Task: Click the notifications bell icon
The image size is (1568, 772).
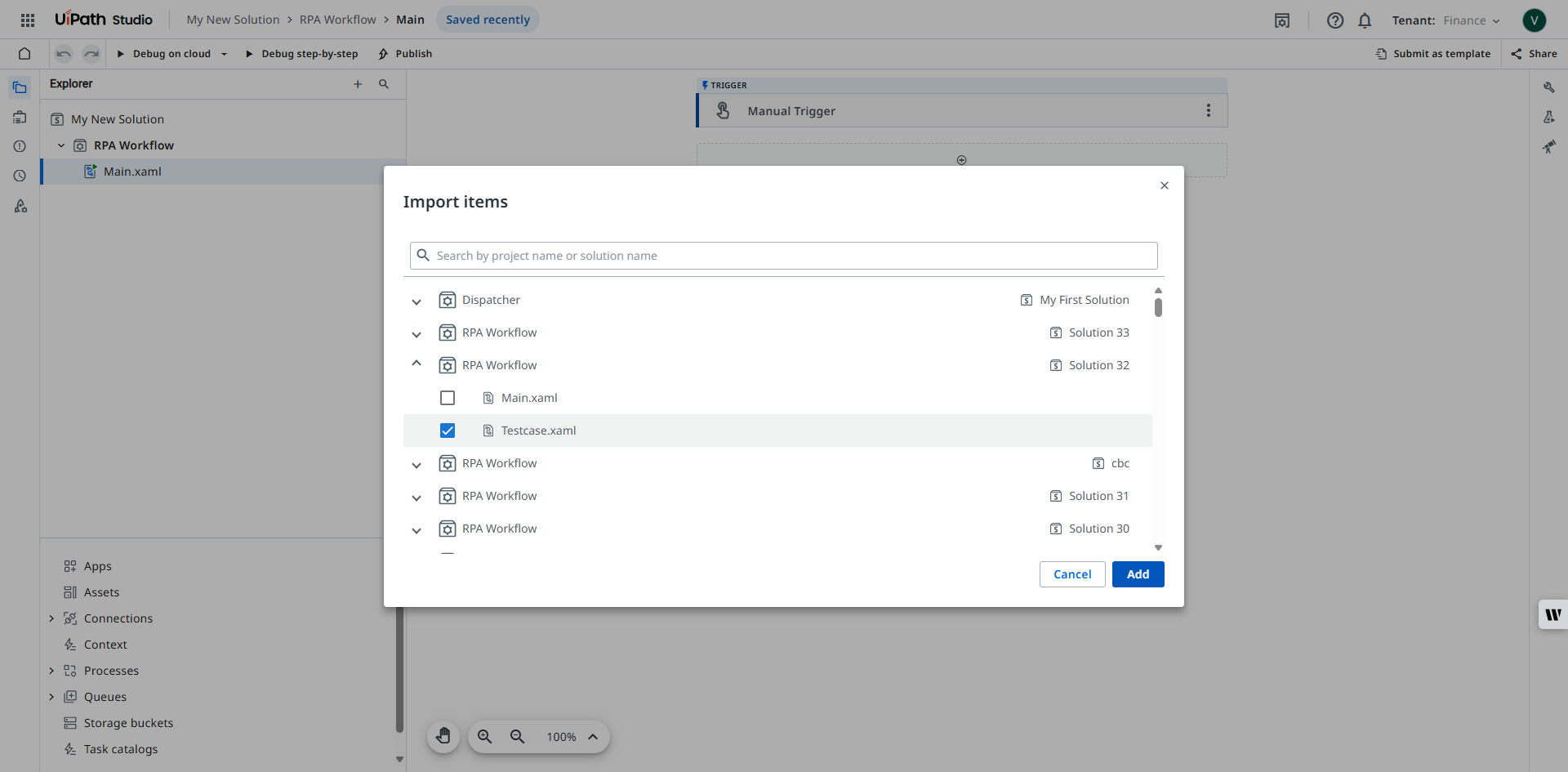Action: pos(1365,20)
